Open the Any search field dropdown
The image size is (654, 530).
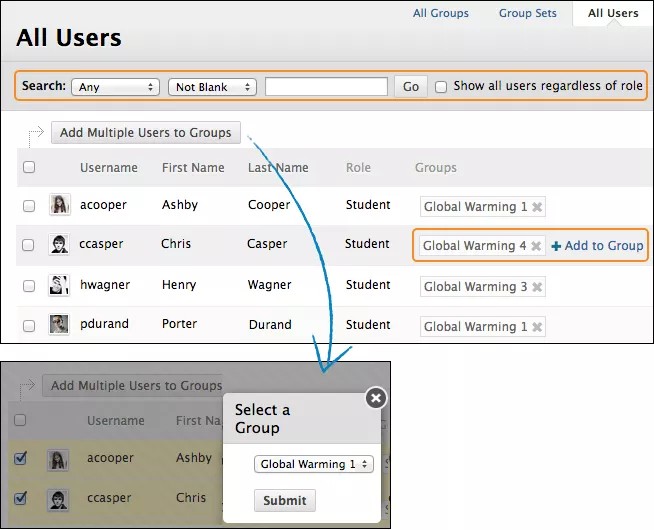[x=116, y=87]
